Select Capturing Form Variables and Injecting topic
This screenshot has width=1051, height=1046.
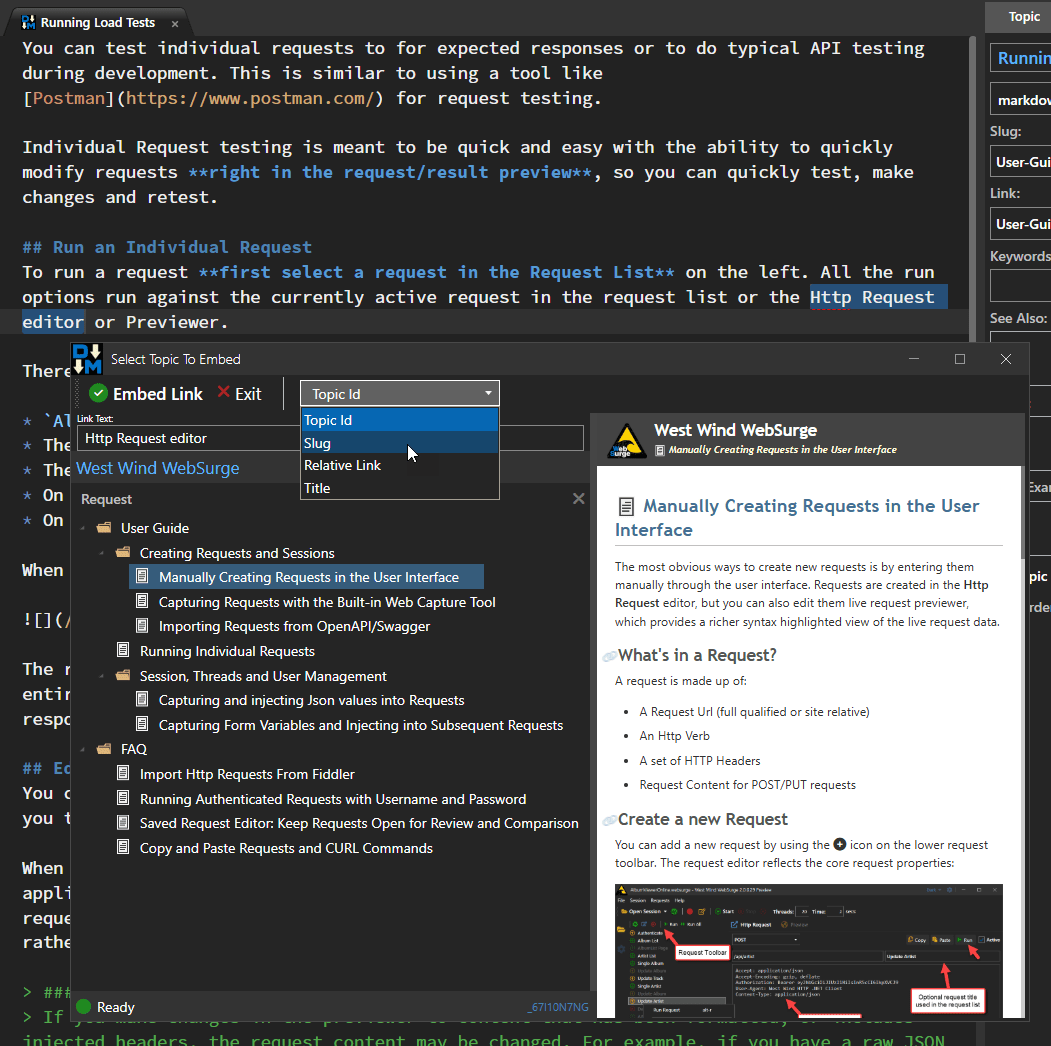(361, 725)
